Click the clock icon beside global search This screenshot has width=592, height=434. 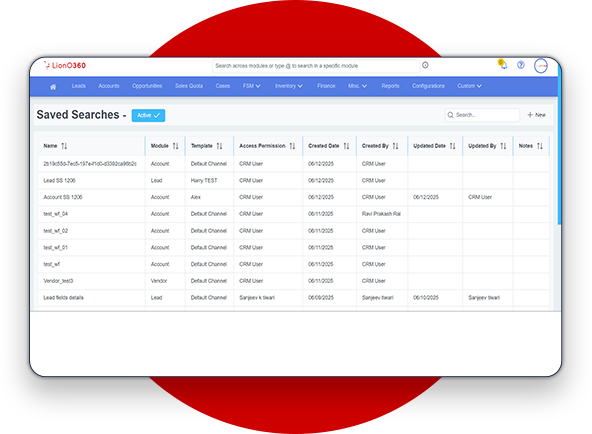point(425,65)
